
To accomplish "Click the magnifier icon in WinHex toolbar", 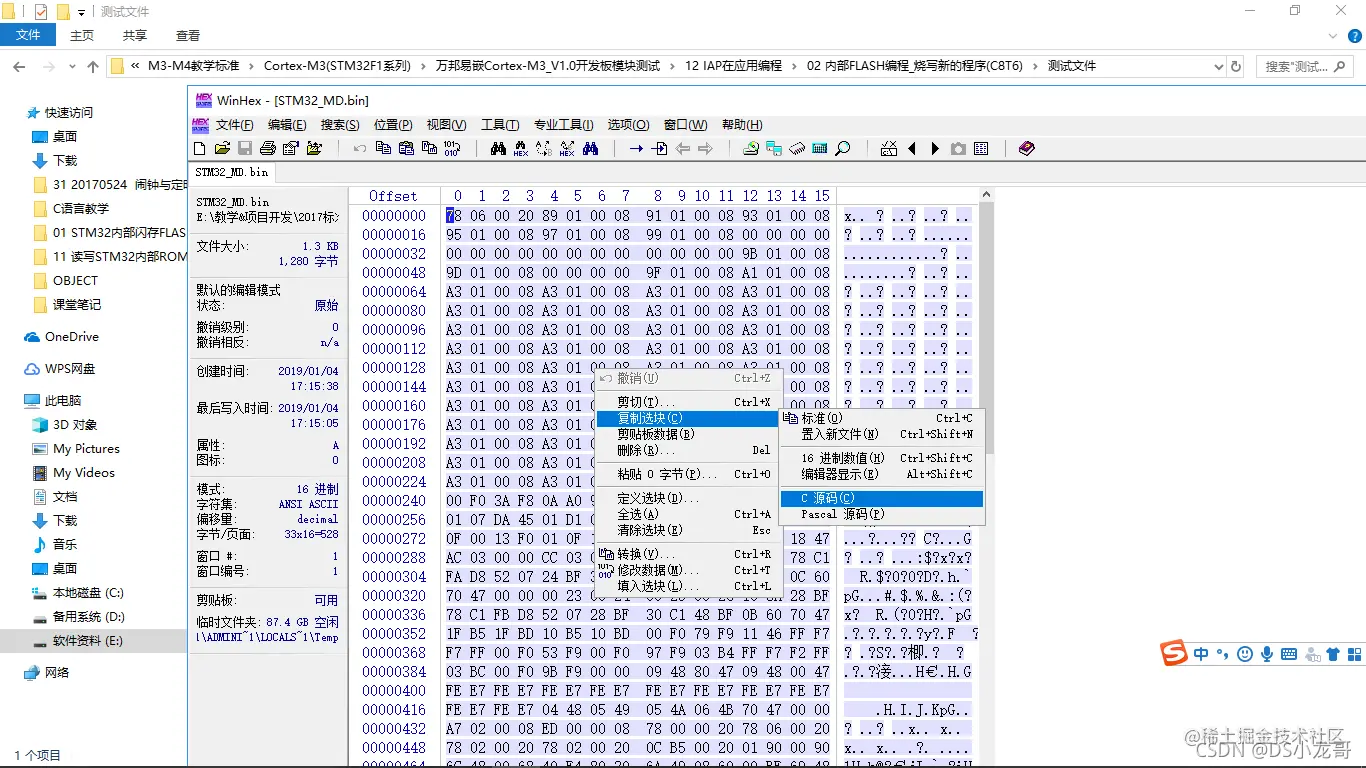I will (x=843, y=148).
